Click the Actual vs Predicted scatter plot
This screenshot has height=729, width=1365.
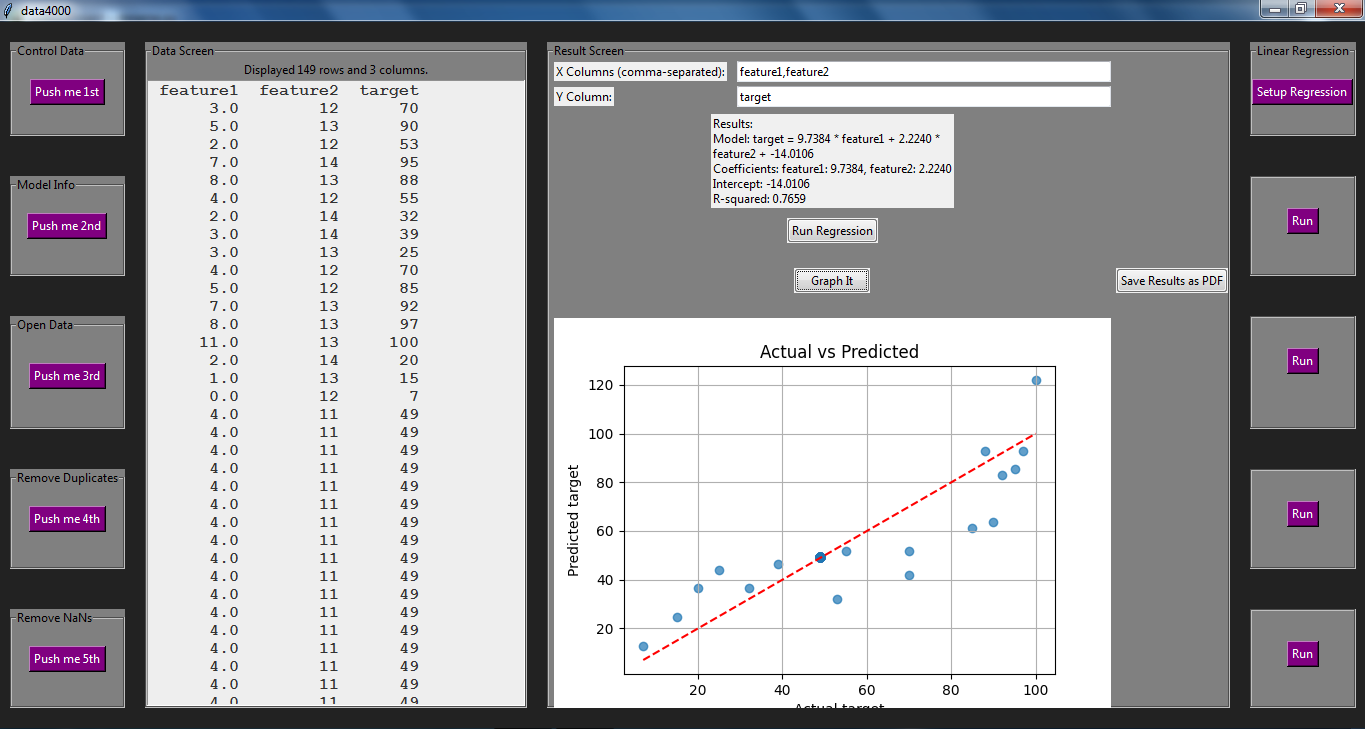click(838, 520)
